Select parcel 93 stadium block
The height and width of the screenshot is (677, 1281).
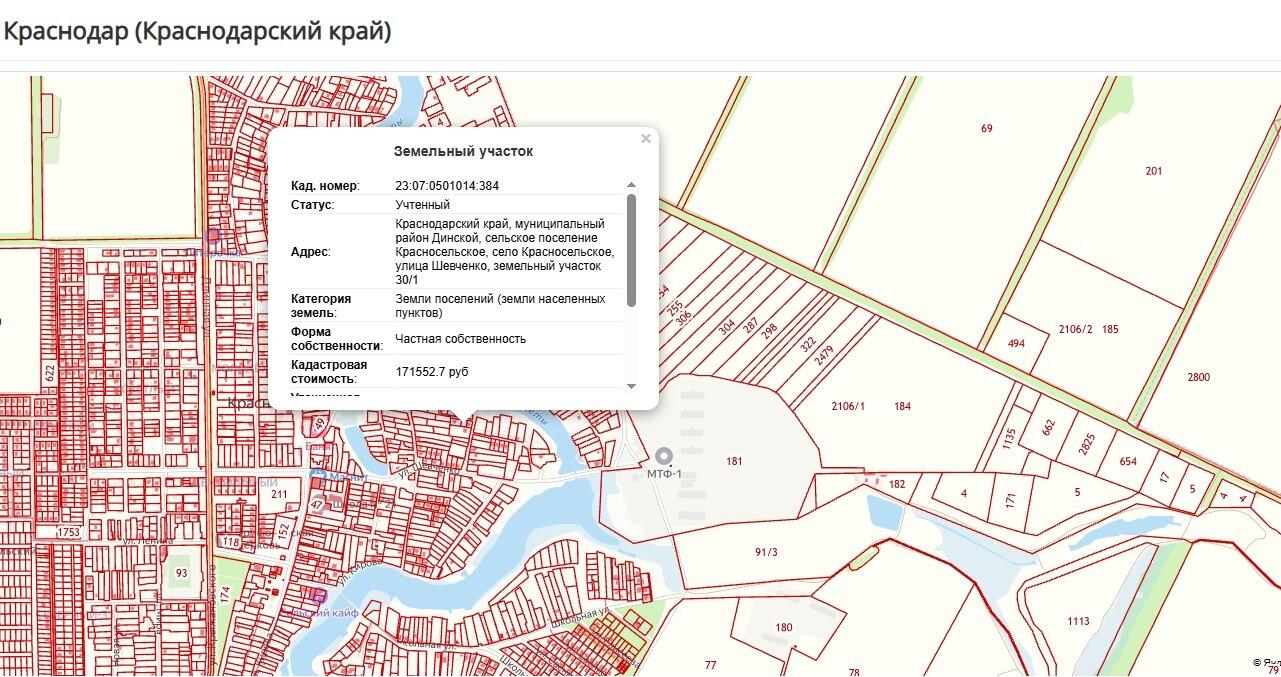coord(181,573)
